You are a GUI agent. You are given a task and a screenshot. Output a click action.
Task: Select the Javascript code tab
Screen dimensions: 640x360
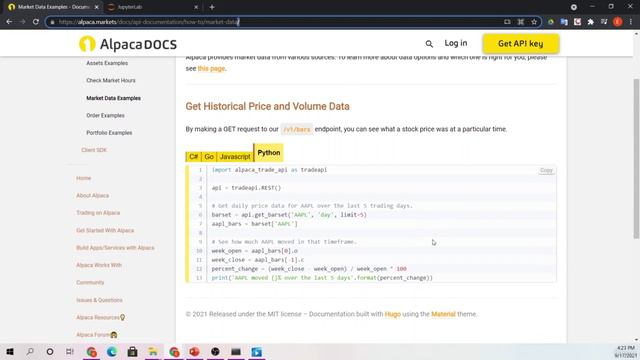click(235, 157)
